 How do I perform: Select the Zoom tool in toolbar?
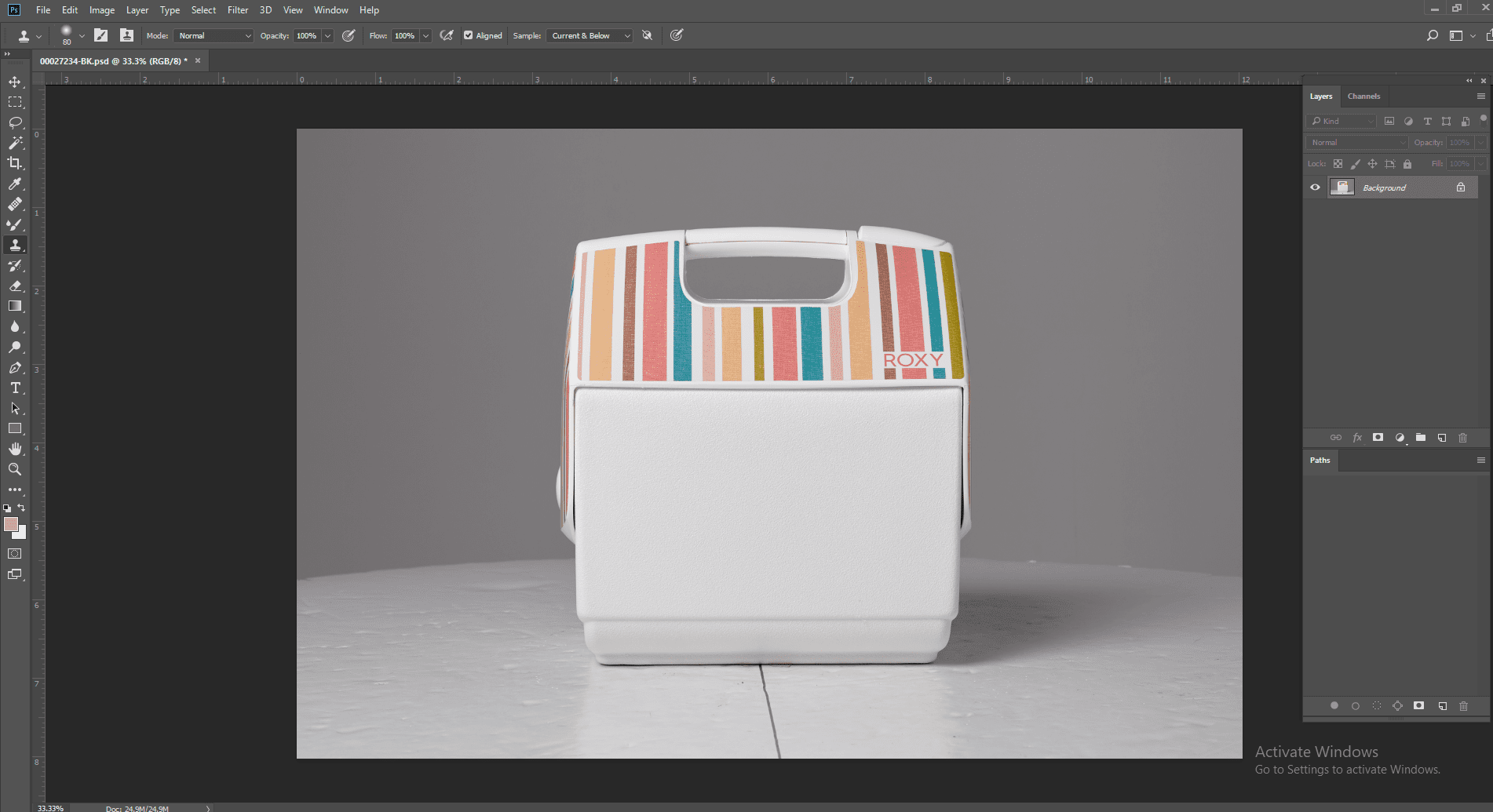click(15, 469)
